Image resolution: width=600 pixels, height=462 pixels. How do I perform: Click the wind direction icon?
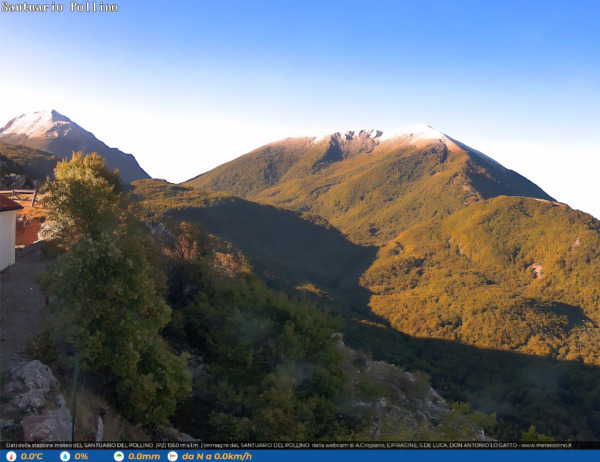coord(173,456)
